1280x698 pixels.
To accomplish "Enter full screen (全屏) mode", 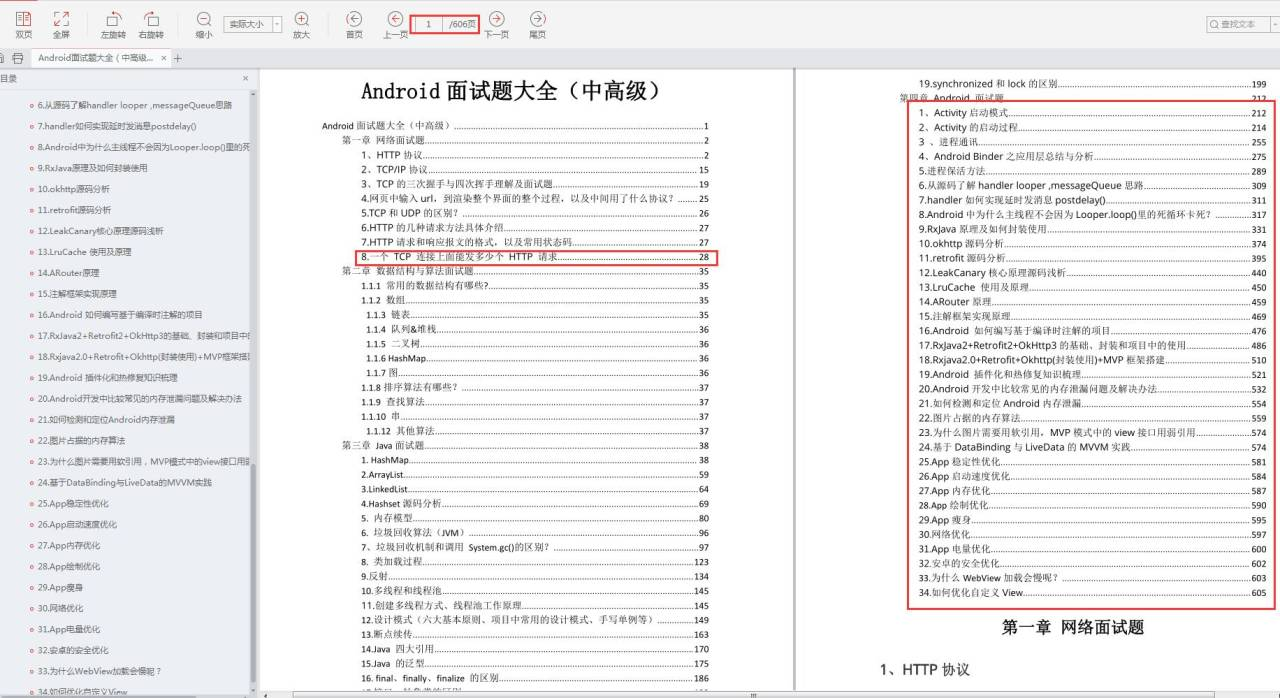I will (x=61, y=24).
